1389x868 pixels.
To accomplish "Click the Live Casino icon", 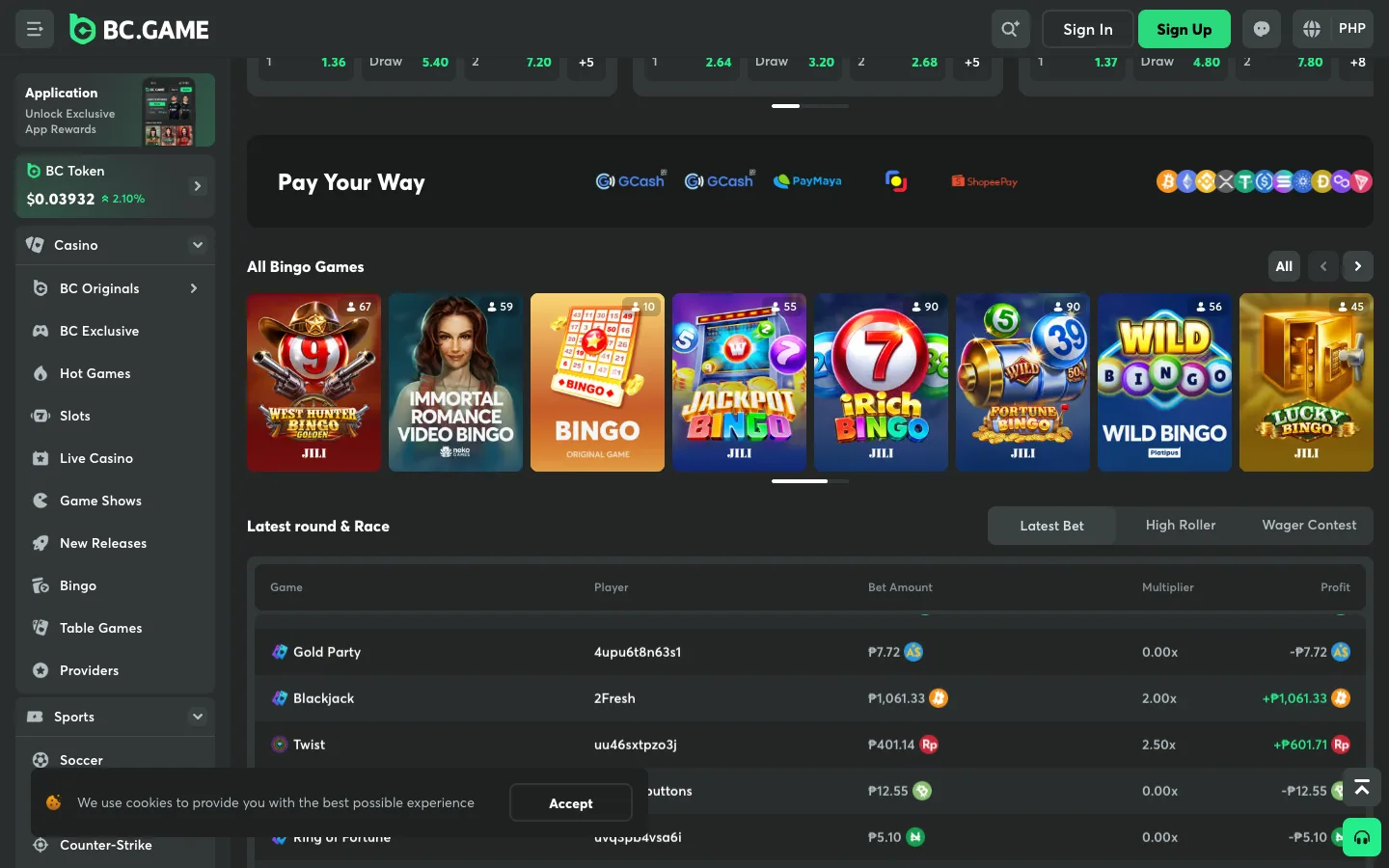I will coord(41,458).
